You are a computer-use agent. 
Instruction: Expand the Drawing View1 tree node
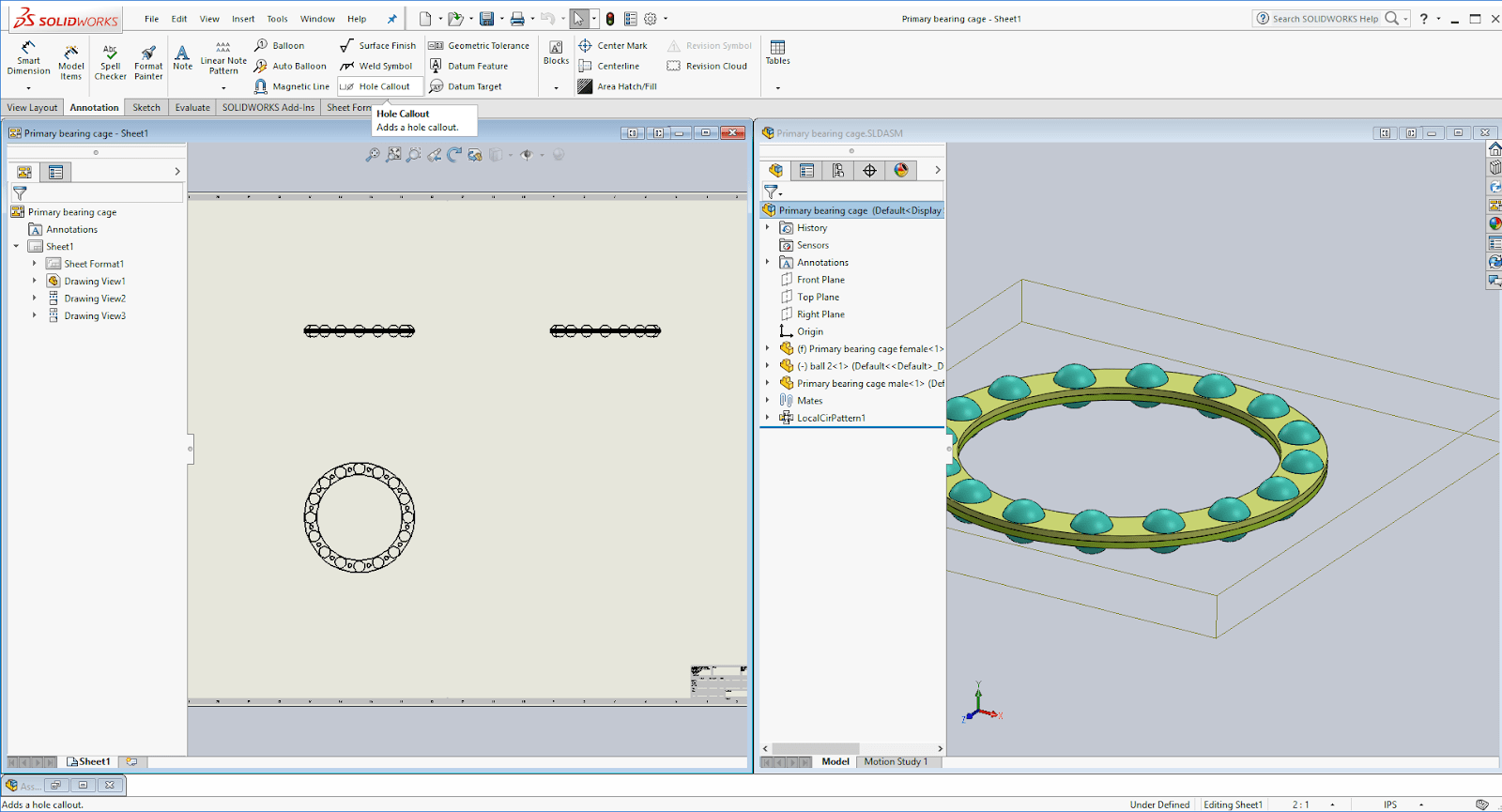35,281
